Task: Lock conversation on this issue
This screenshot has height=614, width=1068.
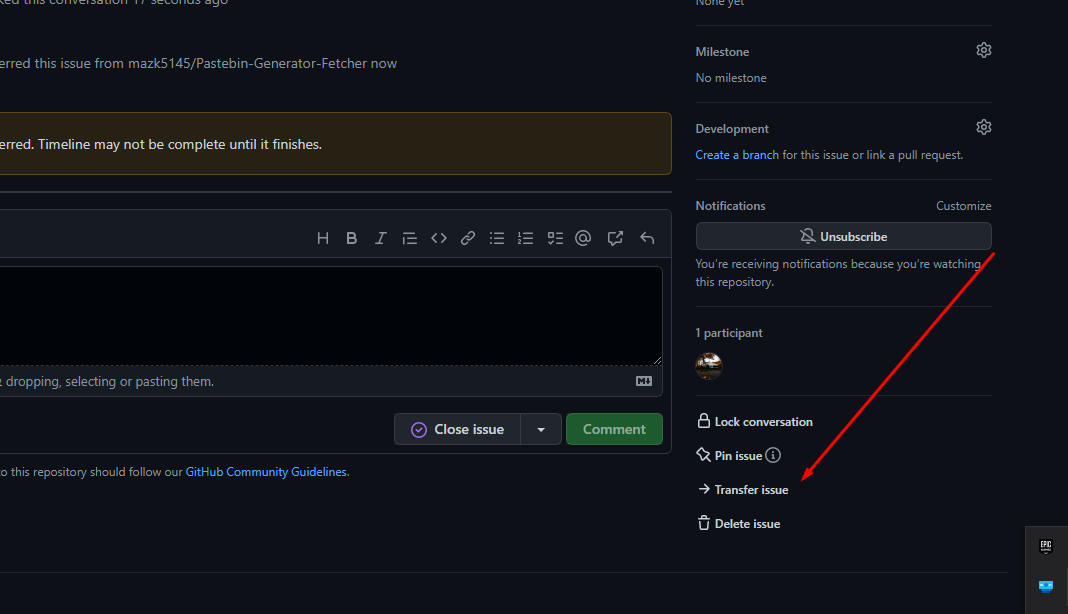Action: pyautogui.click(x=755, y=422)
